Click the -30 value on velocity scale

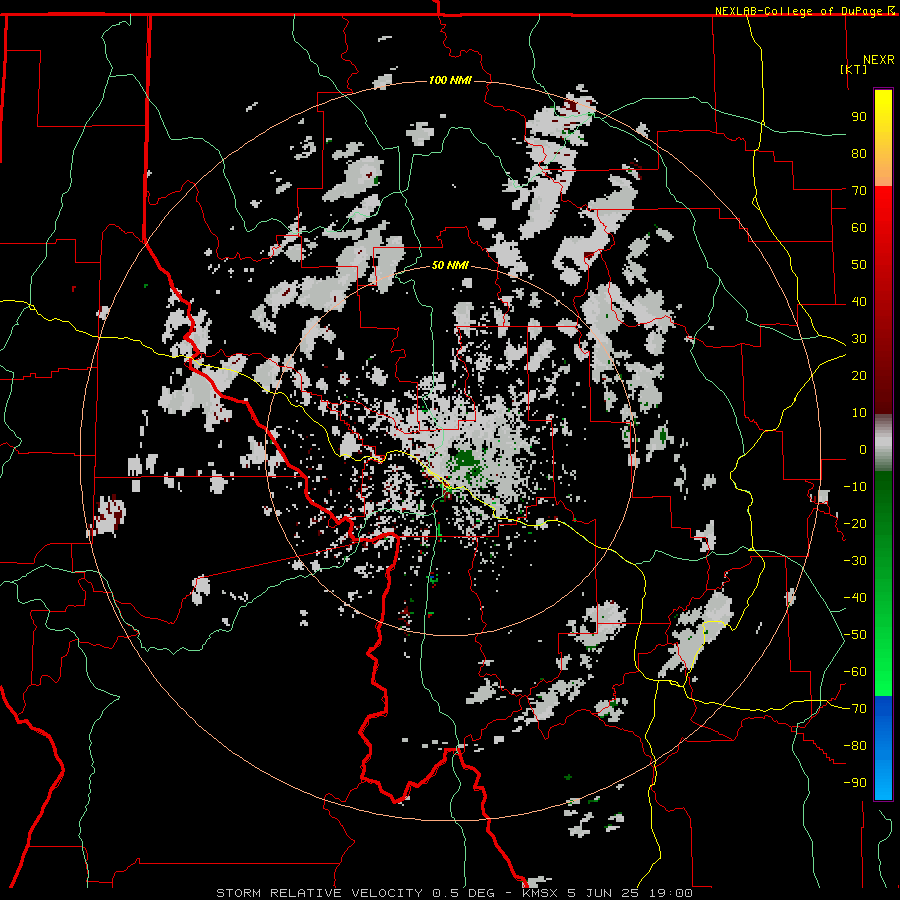click(x=855, y=561)
